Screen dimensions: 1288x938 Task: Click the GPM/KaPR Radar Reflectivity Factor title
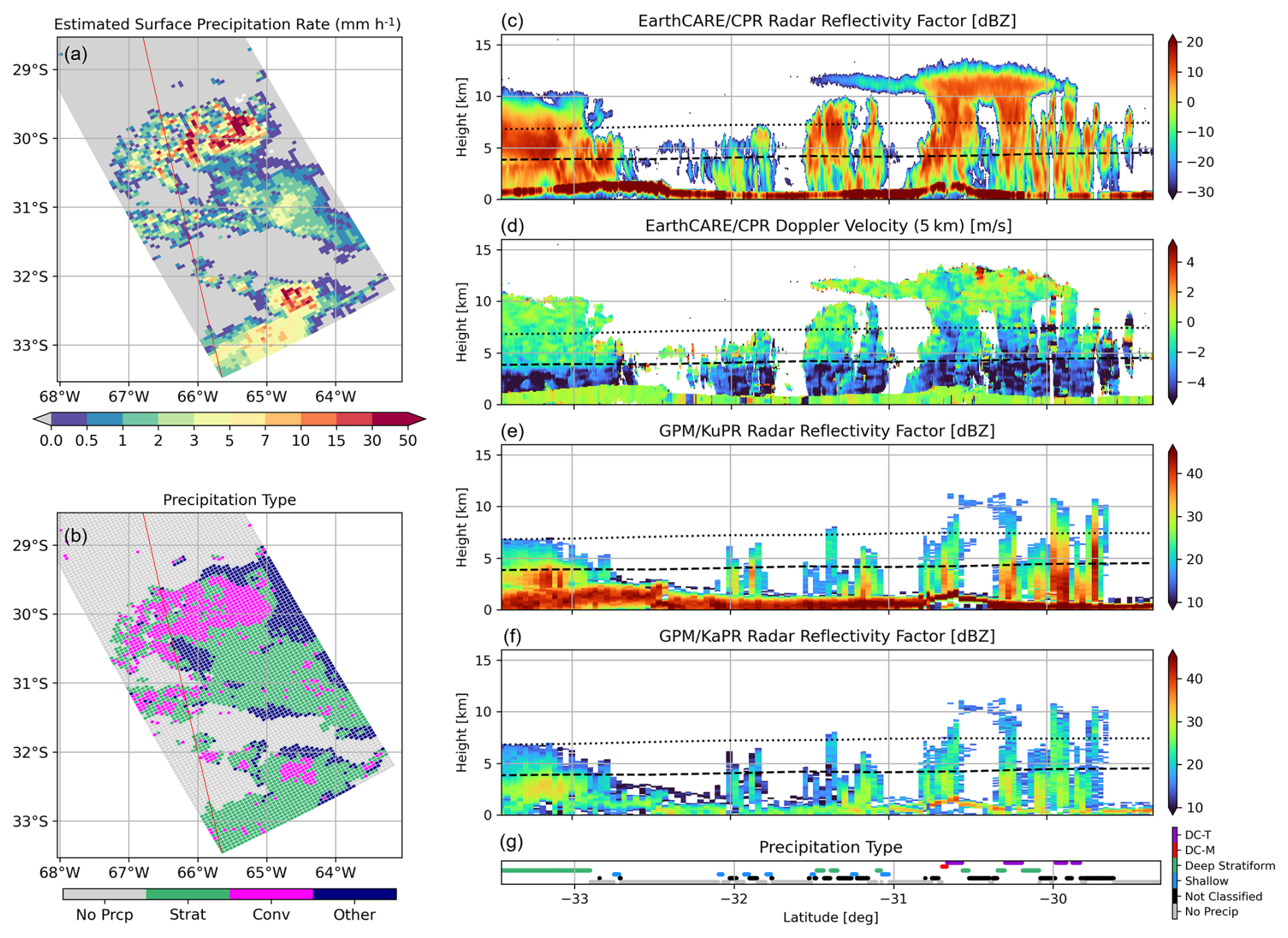point(826,636)
